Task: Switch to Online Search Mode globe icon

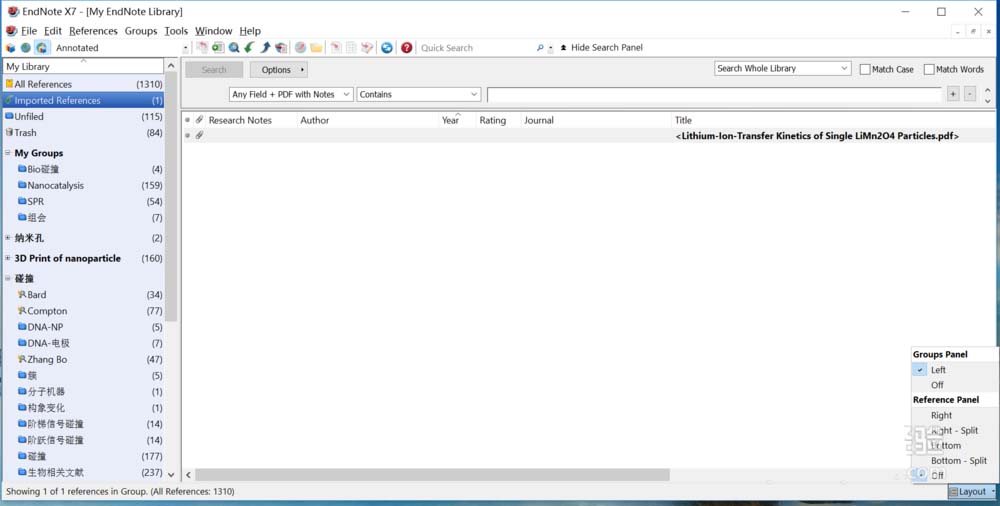Action: pyautogui.click(x=26, y=48)
